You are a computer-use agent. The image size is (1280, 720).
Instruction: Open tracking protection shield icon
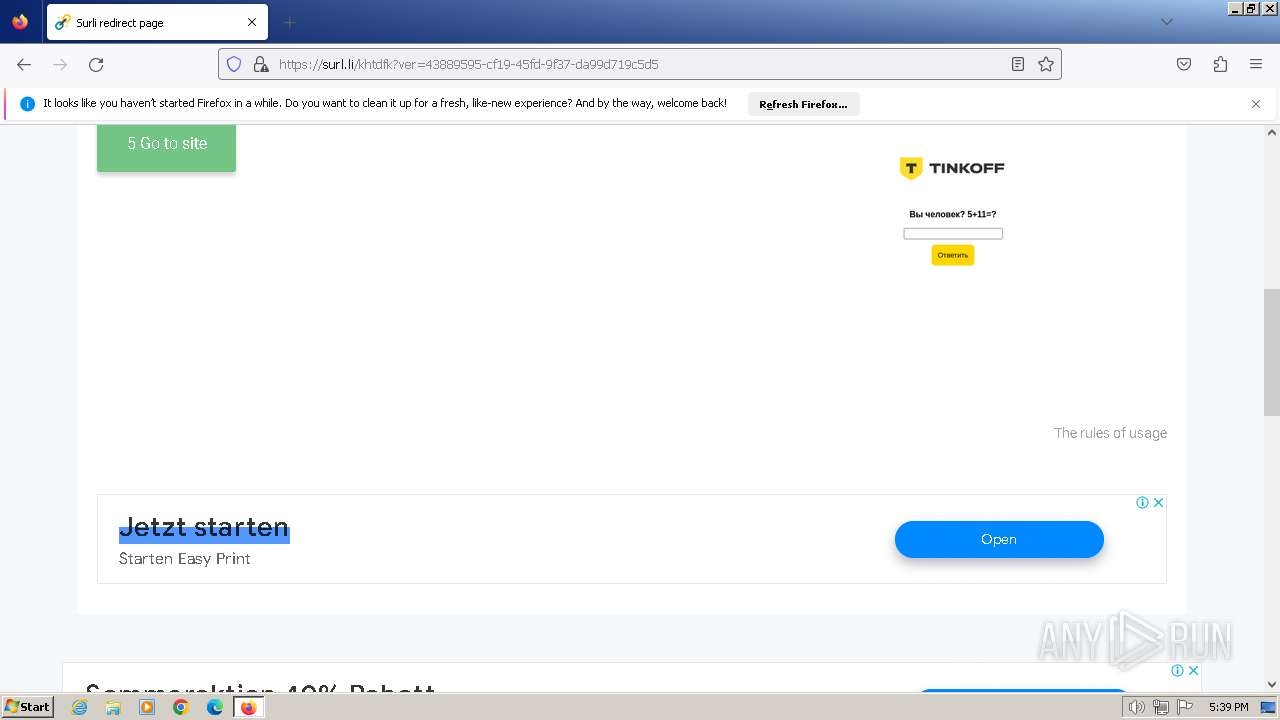pyautogui.click(x=234, y=64)
